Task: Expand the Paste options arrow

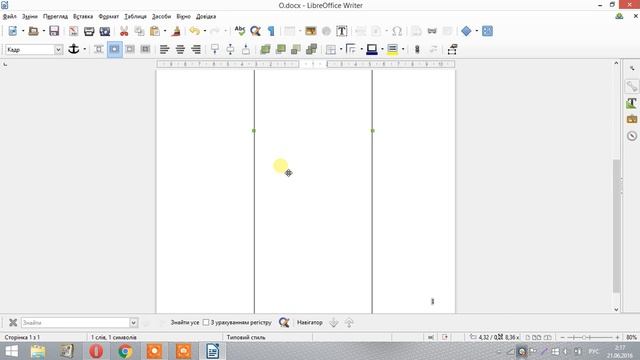Action: pos(165,31)
